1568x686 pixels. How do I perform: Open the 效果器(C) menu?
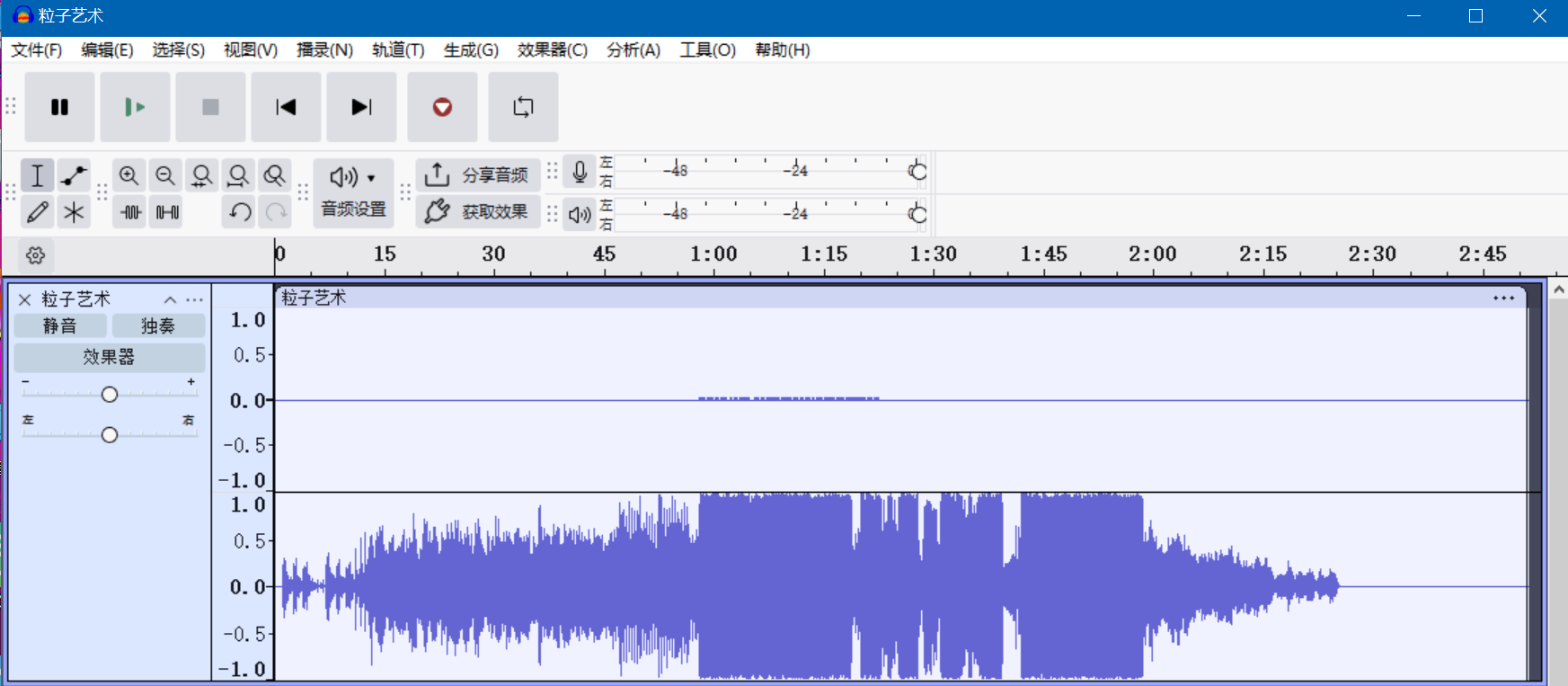coord(552,50)
